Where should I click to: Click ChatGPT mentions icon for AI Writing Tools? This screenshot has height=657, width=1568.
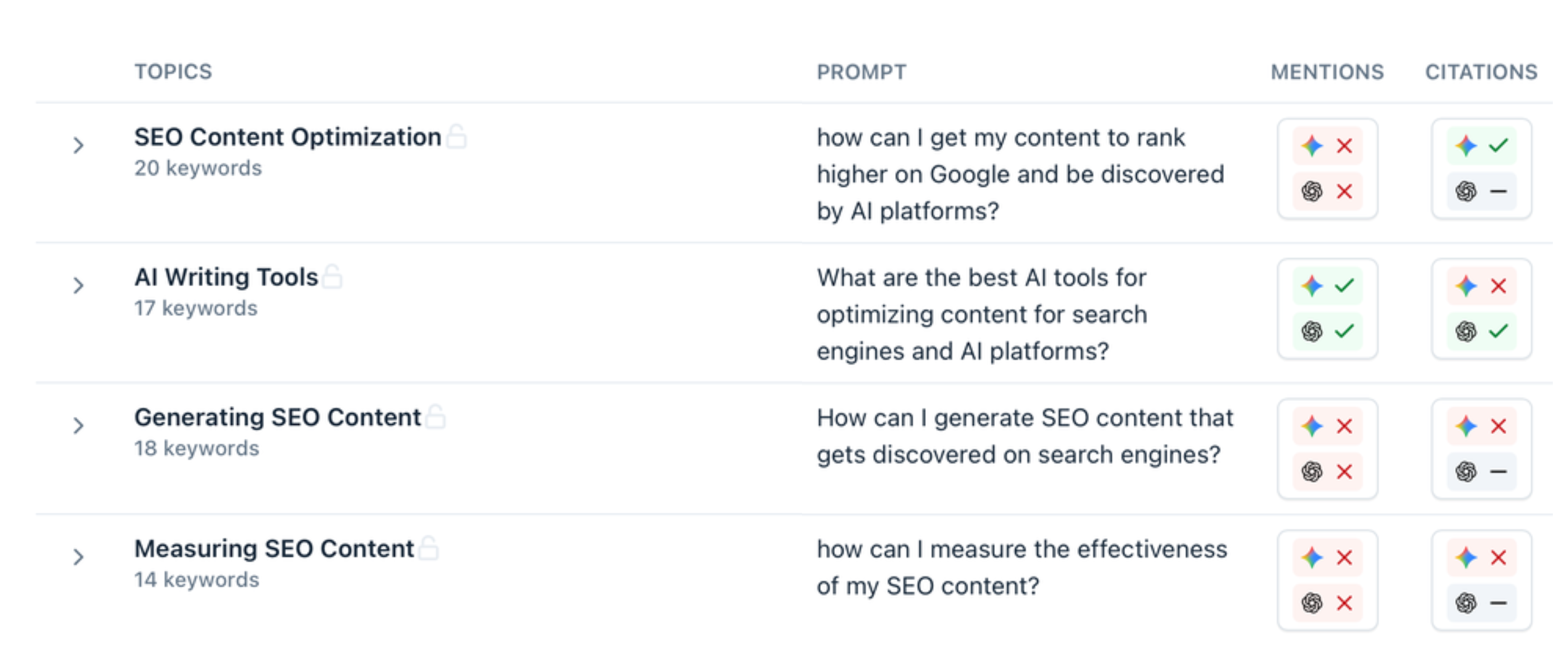(1312, 332)
